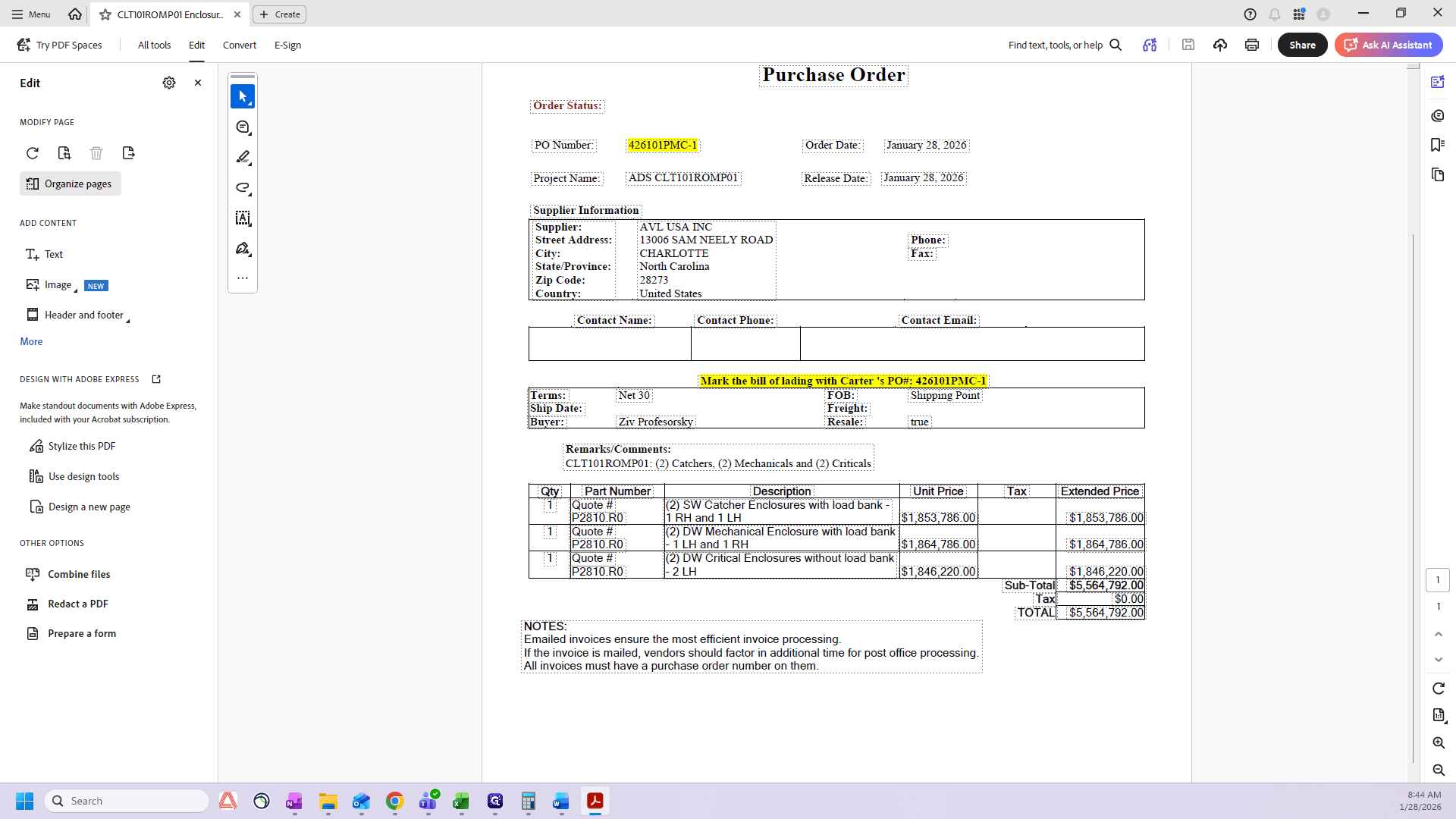
Task: Click Create new tab button
Action: tap(280, 14)
